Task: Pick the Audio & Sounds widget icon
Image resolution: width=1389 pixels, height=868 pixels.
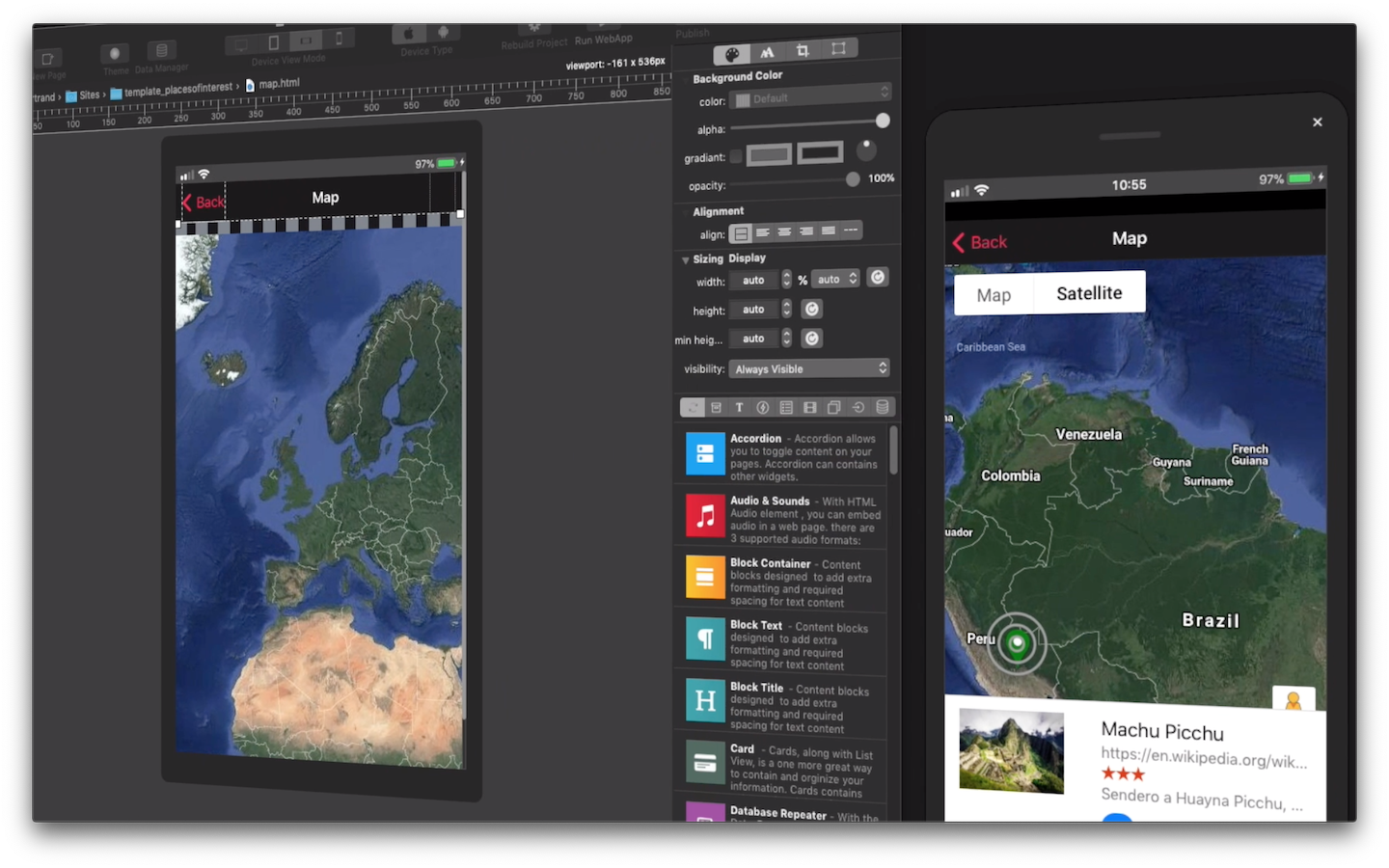Action: 705,516
